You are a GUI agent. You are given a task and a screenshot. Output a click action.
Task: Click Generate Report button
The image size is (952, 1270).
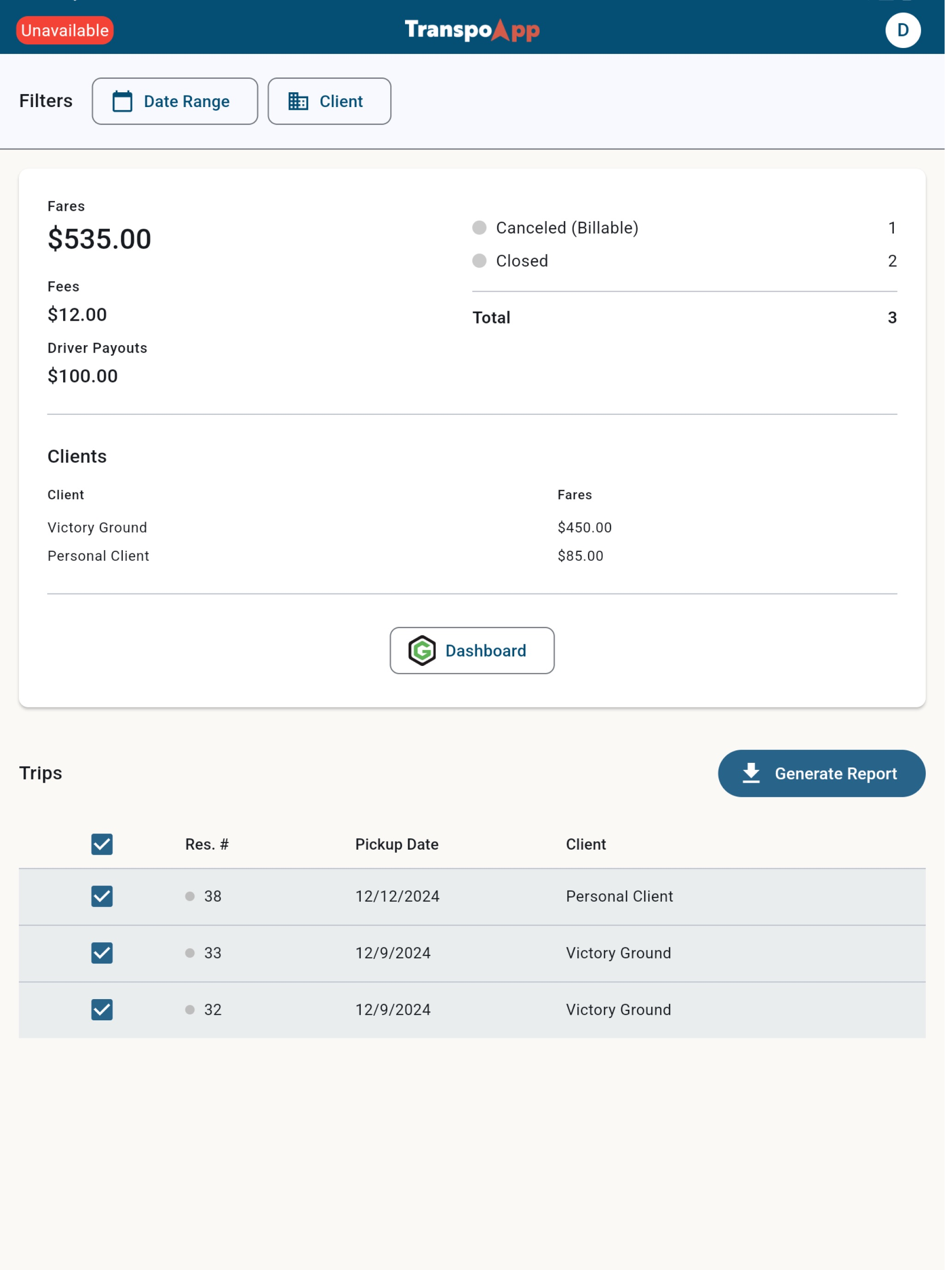click(821, 773)
